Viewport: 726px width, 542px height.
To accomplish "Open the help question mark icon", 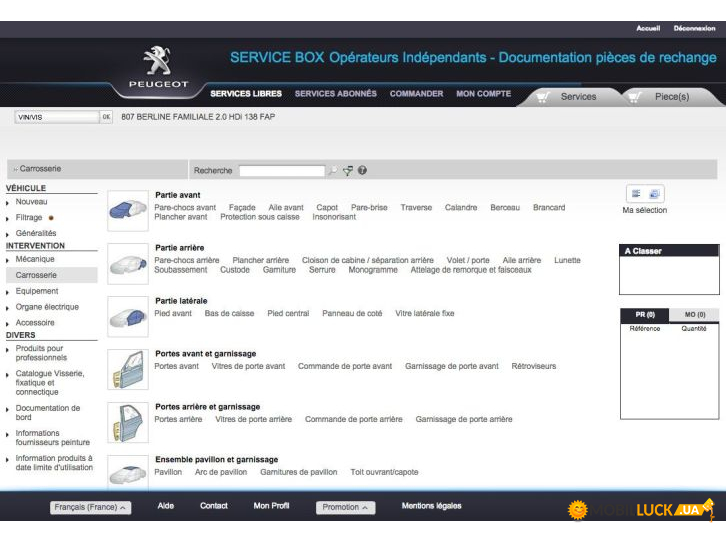I will (362, 171).
